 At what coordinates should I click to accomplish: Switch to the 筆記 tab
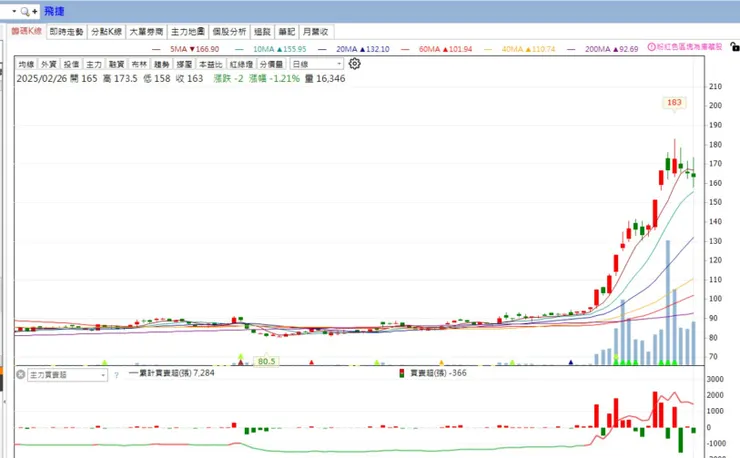click(286, 32)
